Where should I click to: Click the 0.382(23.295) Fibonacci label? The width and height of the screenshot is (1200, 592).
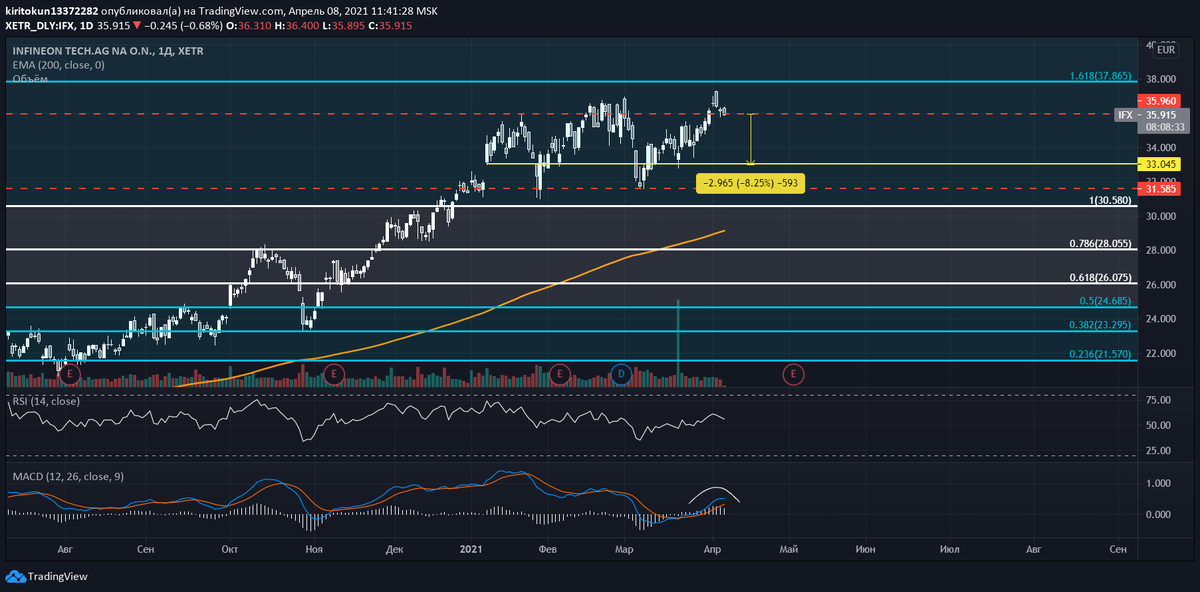coord(1100,325)
